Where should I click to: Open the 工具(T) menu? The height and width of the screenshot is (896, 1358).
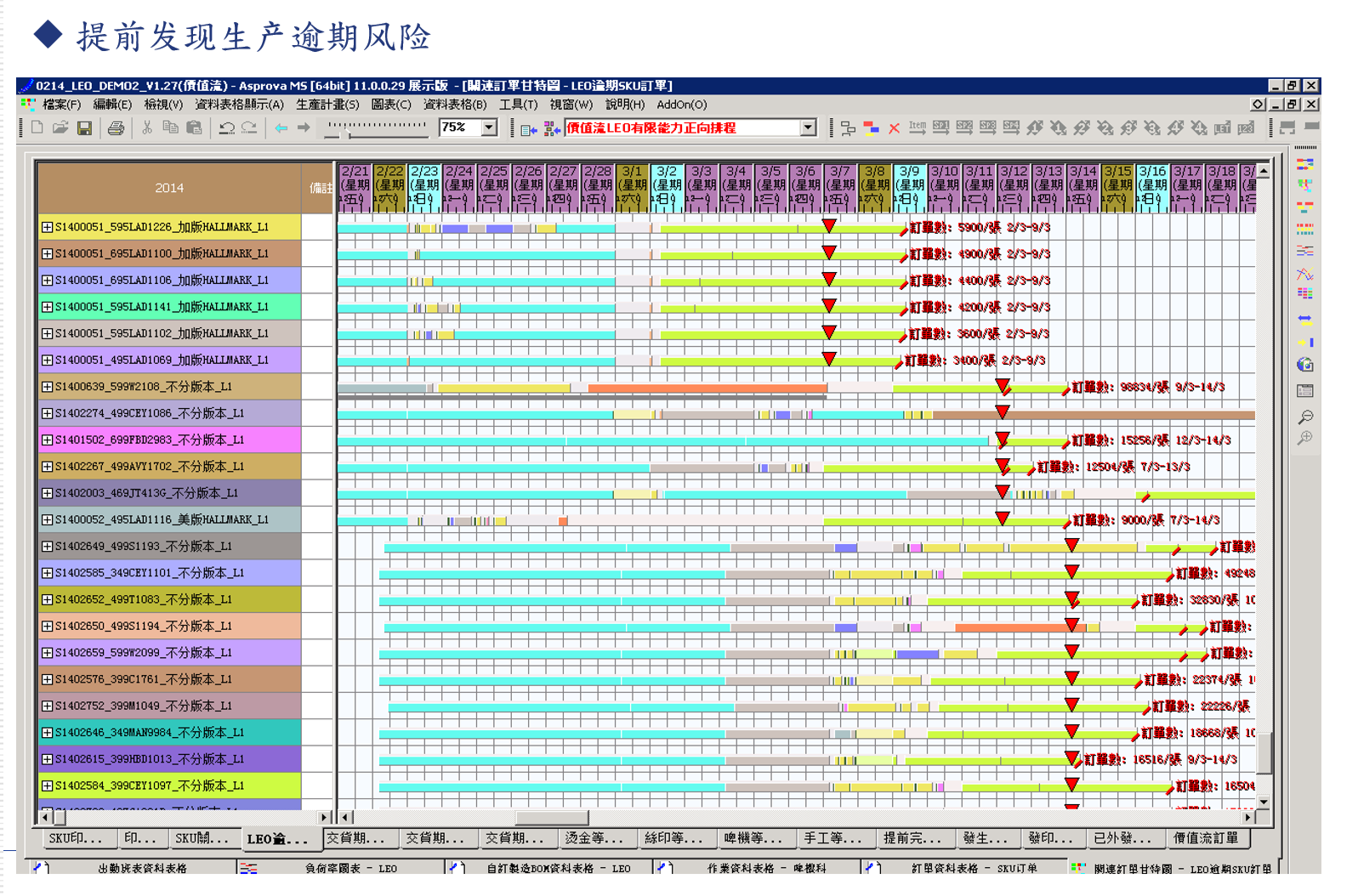[518, 105]
